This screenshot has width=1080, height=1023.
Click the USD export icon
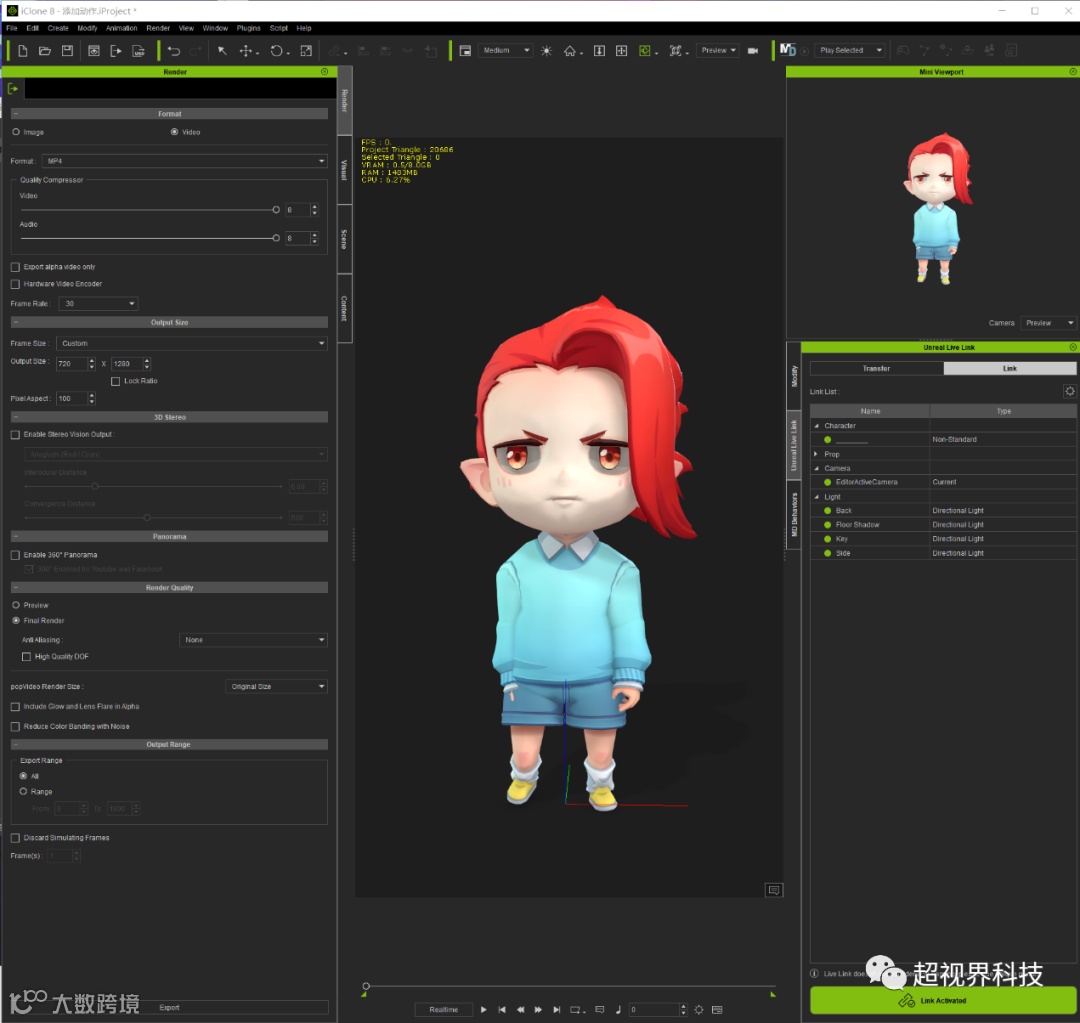pos(138,51)
